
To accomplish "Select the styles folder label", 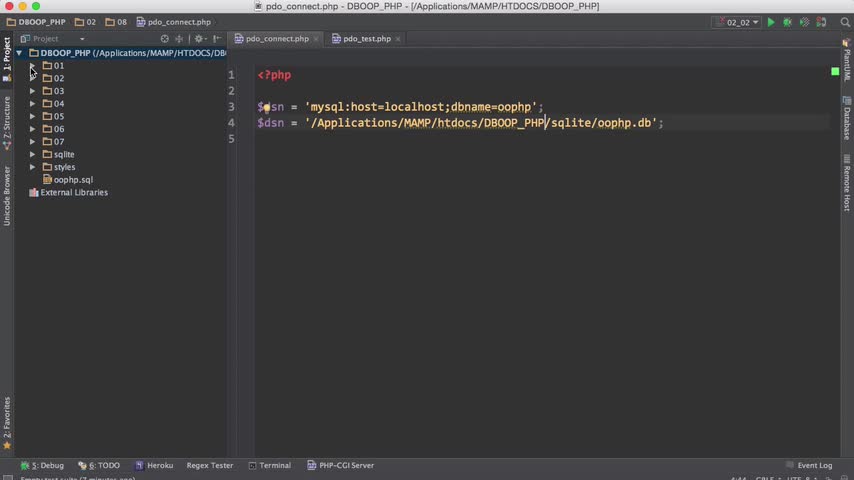I will [x=64, y=167].
